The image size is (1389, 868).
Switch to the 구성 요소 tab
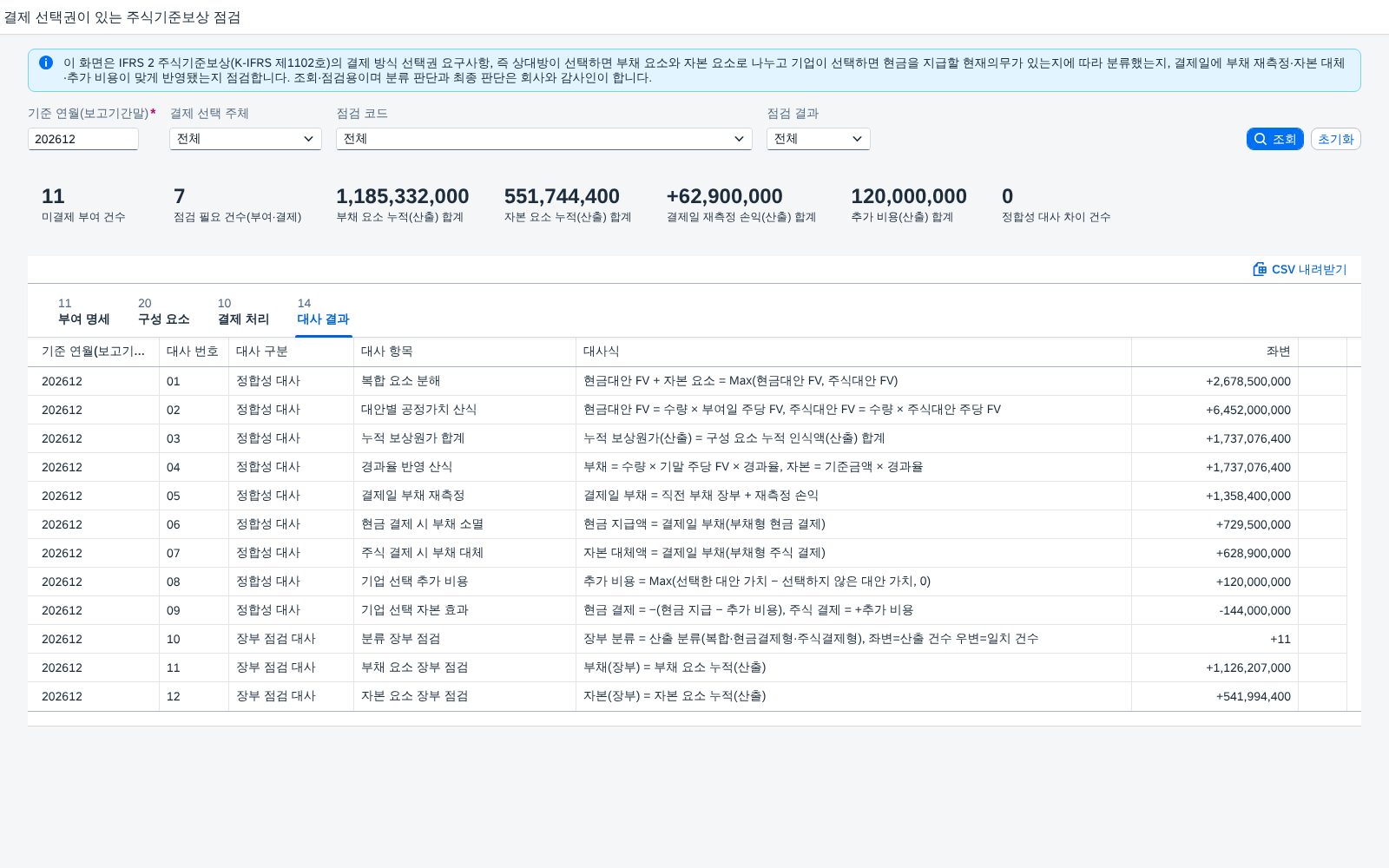(164, 312)
